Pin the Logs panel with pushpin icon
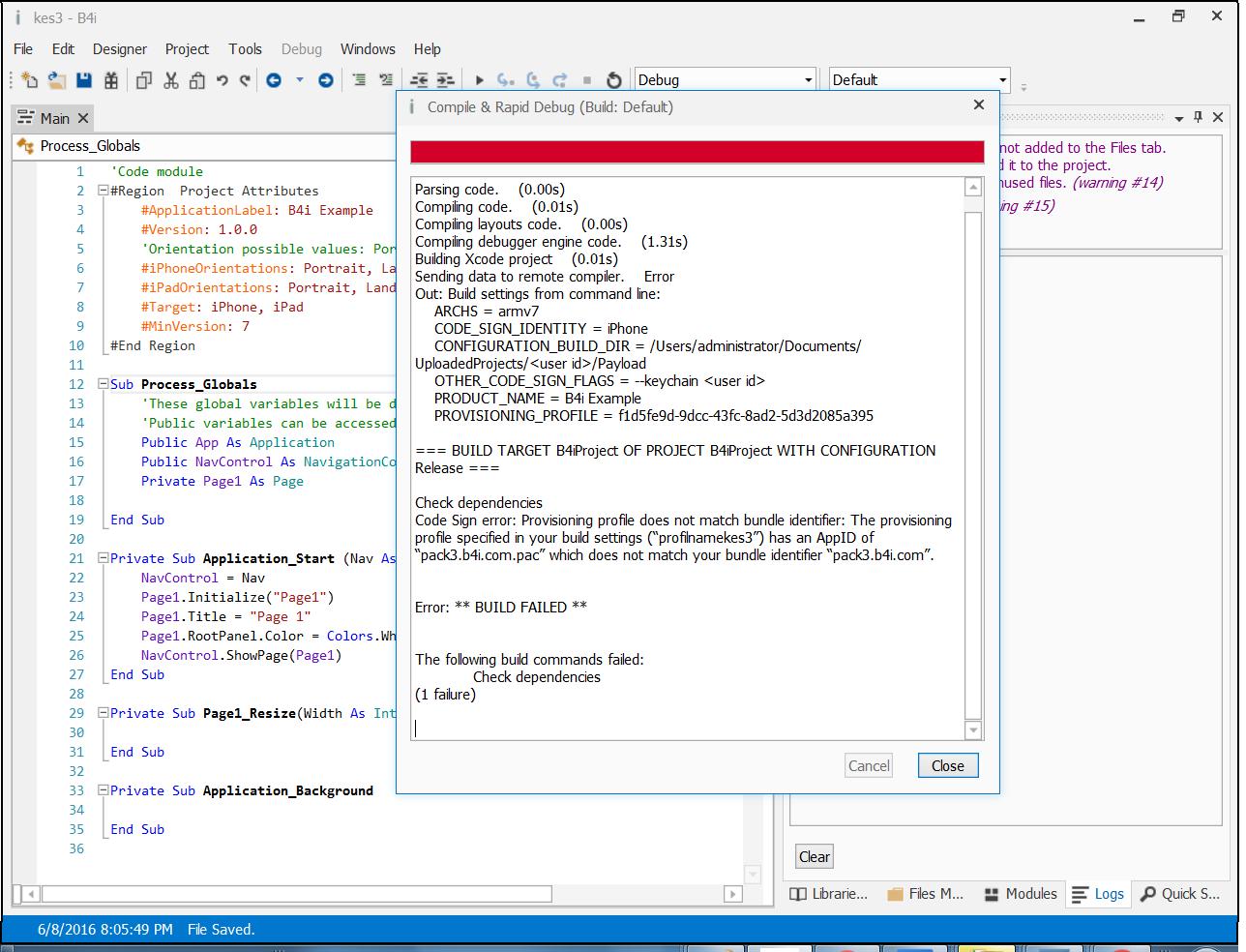 pos(1198,117)
